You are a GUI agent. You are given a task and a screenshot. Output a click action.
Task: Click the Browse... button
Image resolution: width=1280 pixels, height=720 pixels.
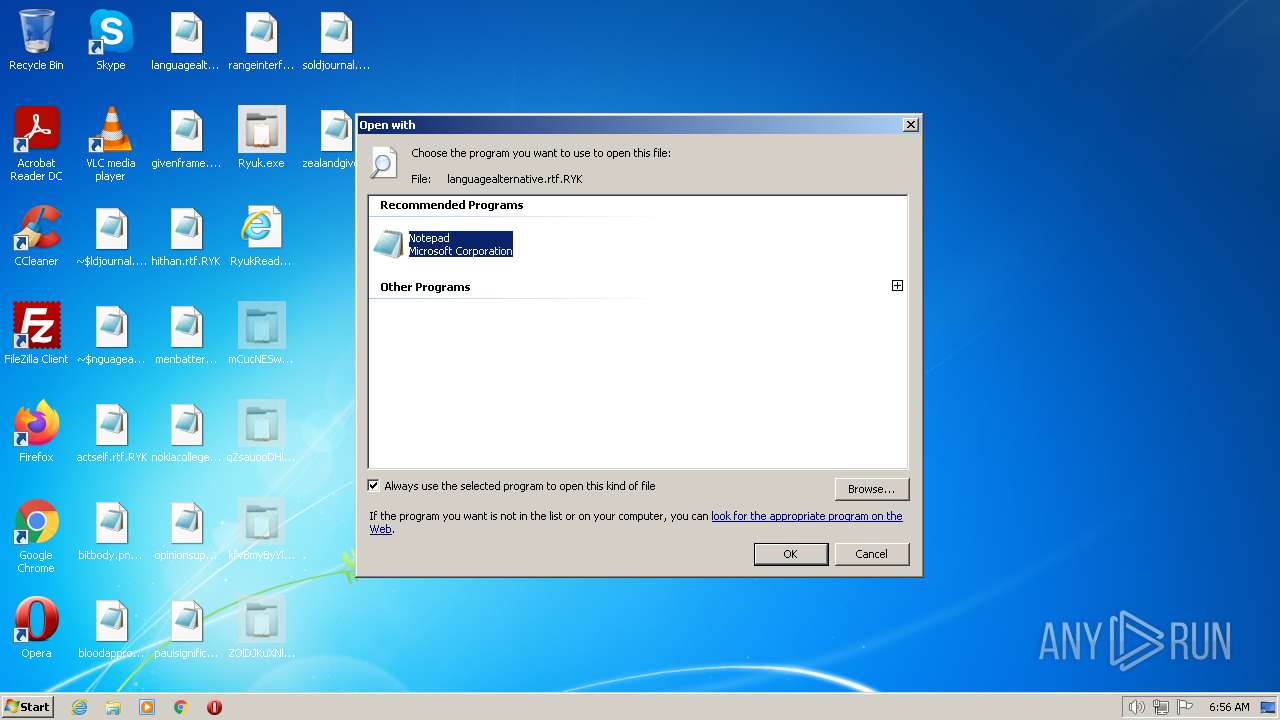(x=871, y=489)
